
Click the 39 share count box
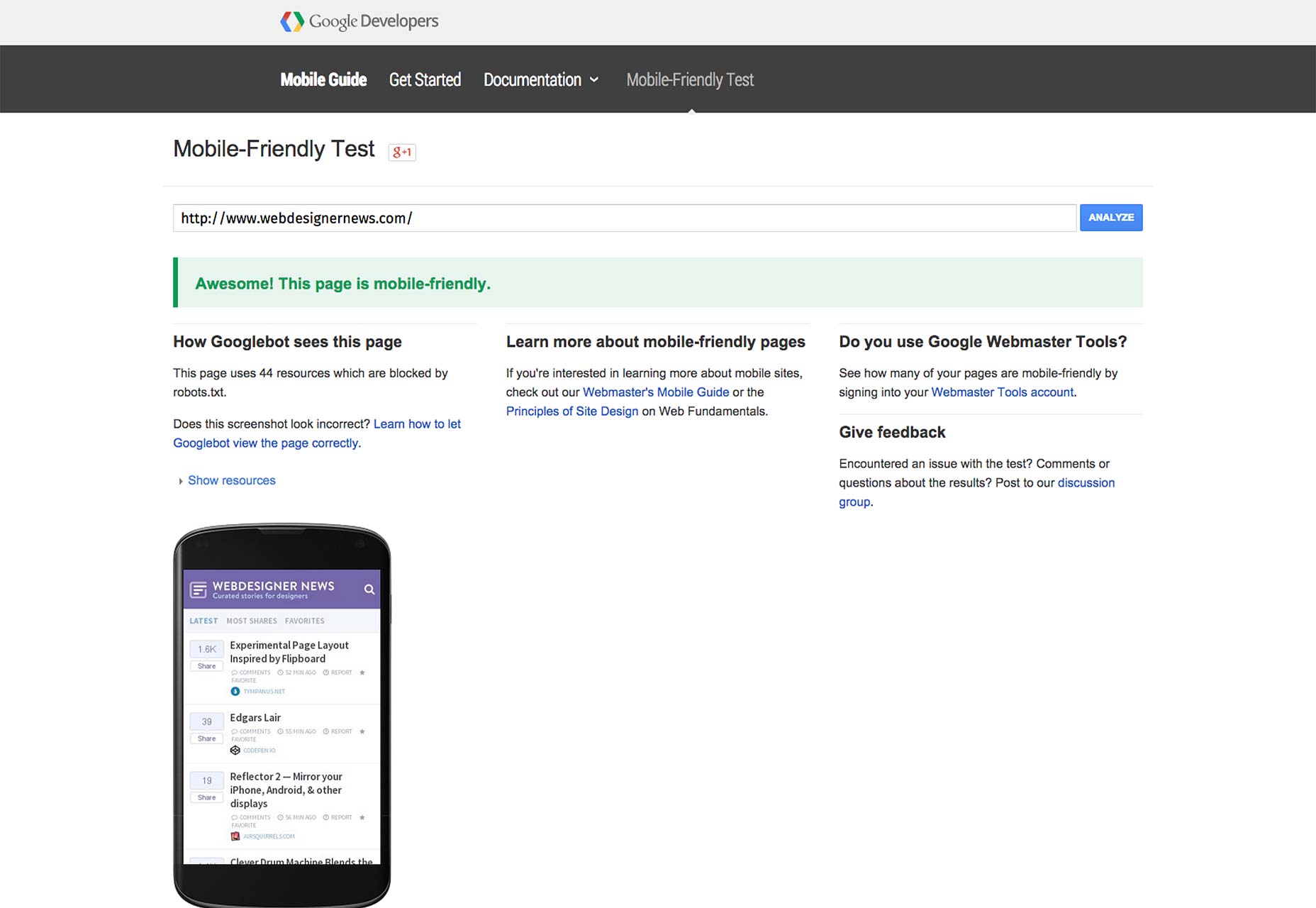click(207, 721)
